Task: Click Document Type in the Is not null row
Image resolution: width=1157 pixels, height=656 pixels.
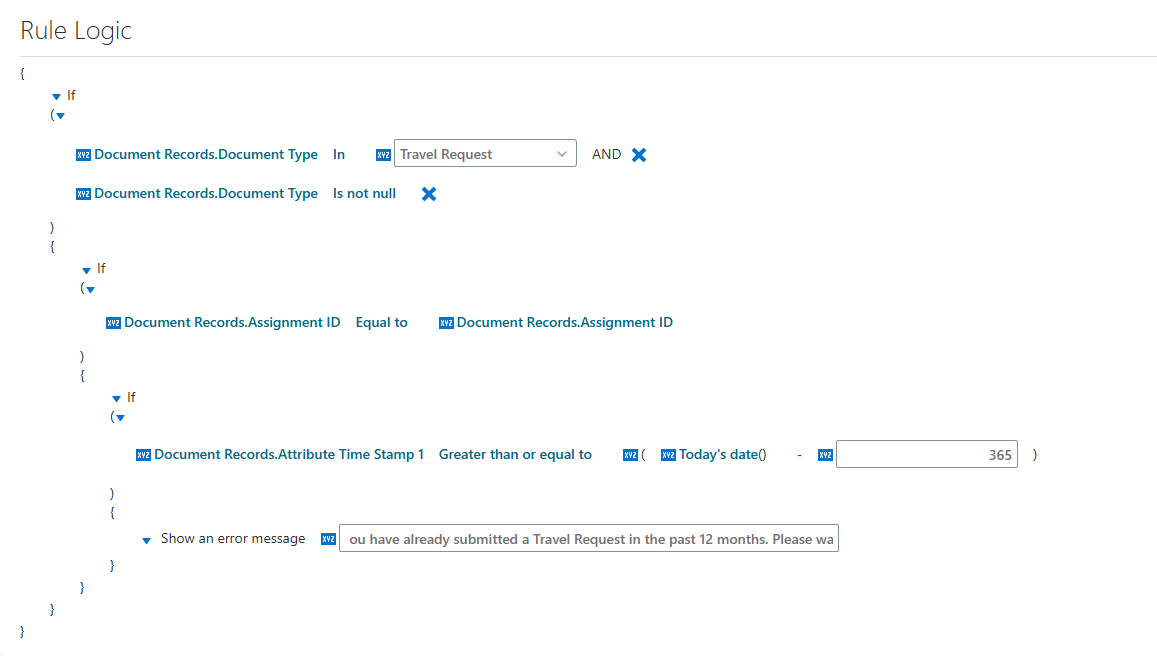Action: coord(206,193)
